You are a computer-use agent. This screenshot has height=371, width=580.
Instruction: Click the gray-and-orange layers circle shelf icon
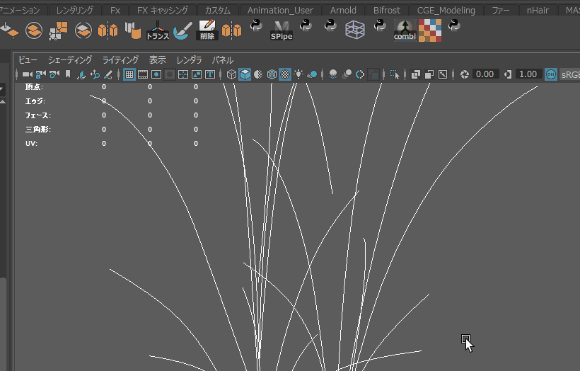point(83,31)
